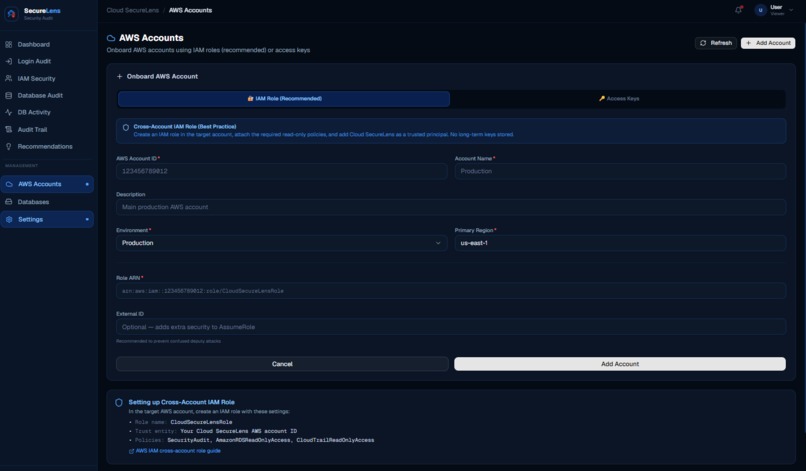The width and height of the screenshot is (806, 471).
Task: Click Cancel in the onboarding form
Action: (282, 364)
